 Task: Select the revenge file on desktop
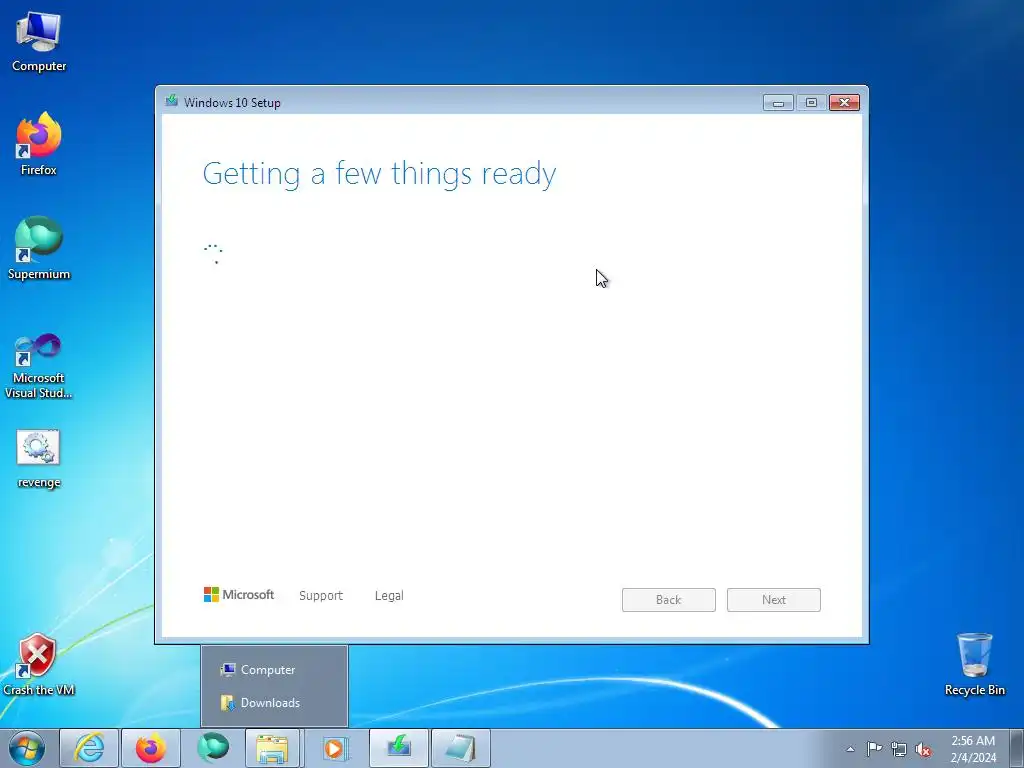tap(39, 458)
